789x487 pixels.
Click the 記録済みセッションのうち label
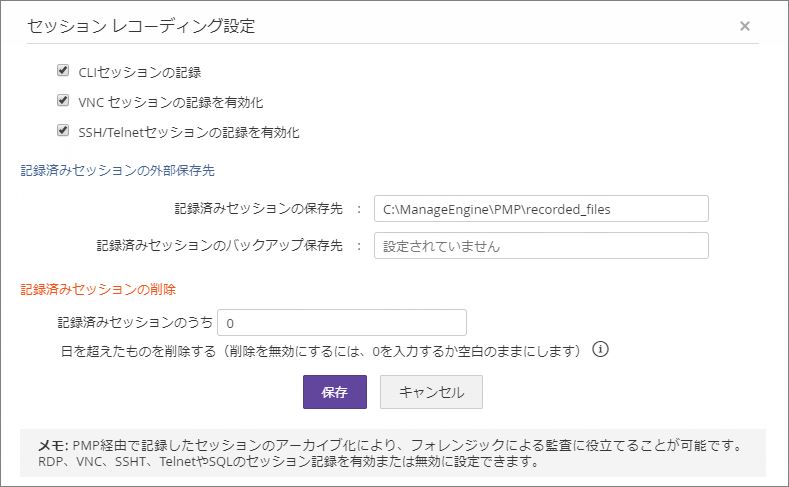click(135, 323)
